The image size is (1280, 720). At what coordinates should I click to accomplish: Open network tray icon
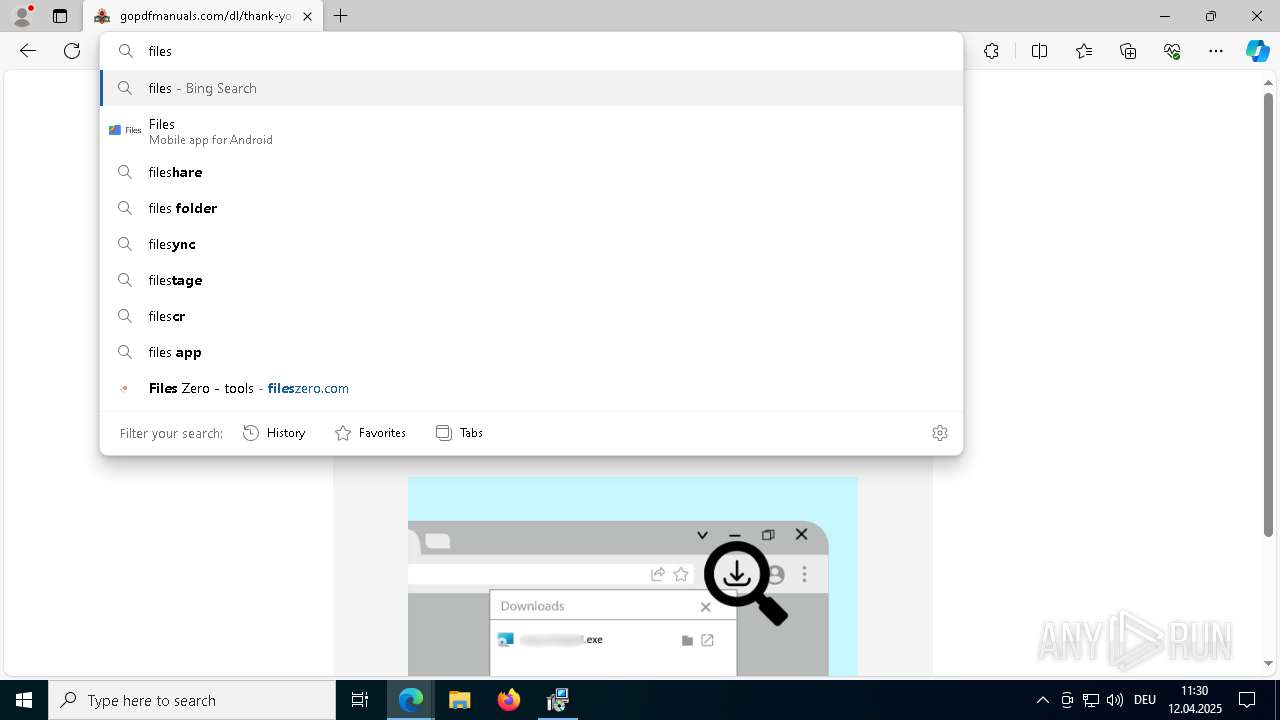[1091, 700]
